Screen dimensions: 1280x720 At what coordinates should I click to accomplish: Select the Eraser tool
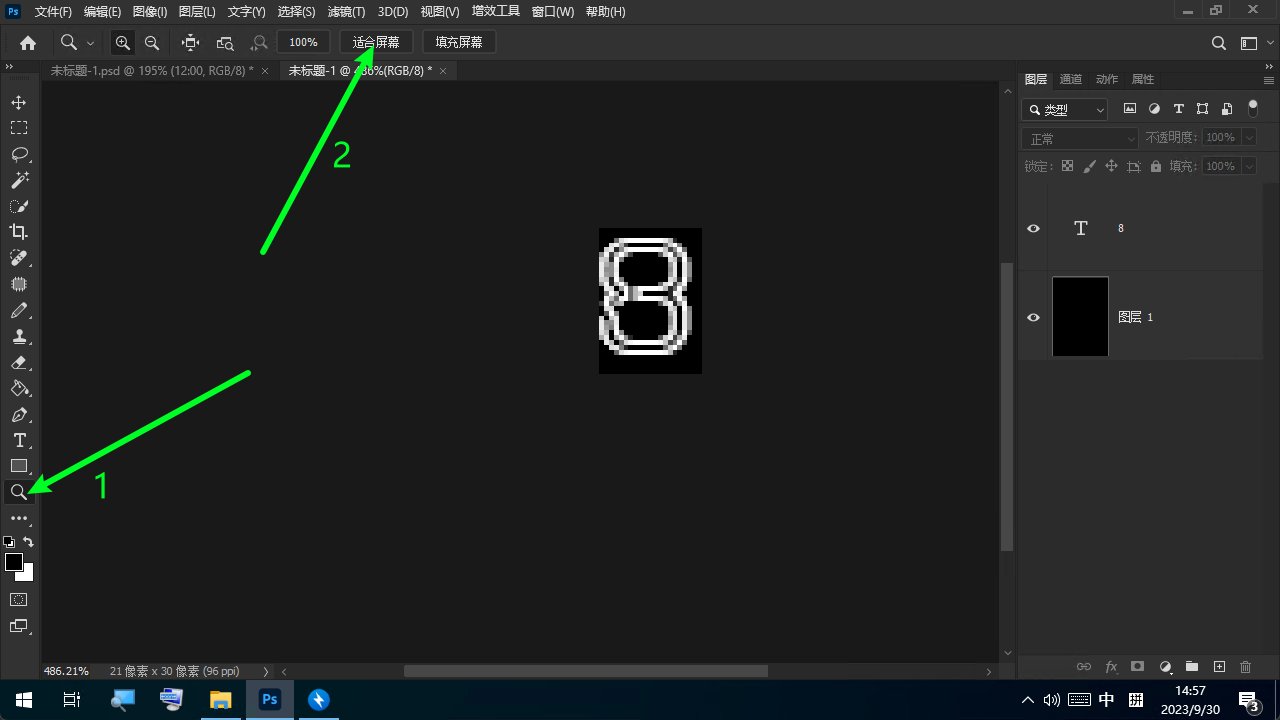point(19,362)
